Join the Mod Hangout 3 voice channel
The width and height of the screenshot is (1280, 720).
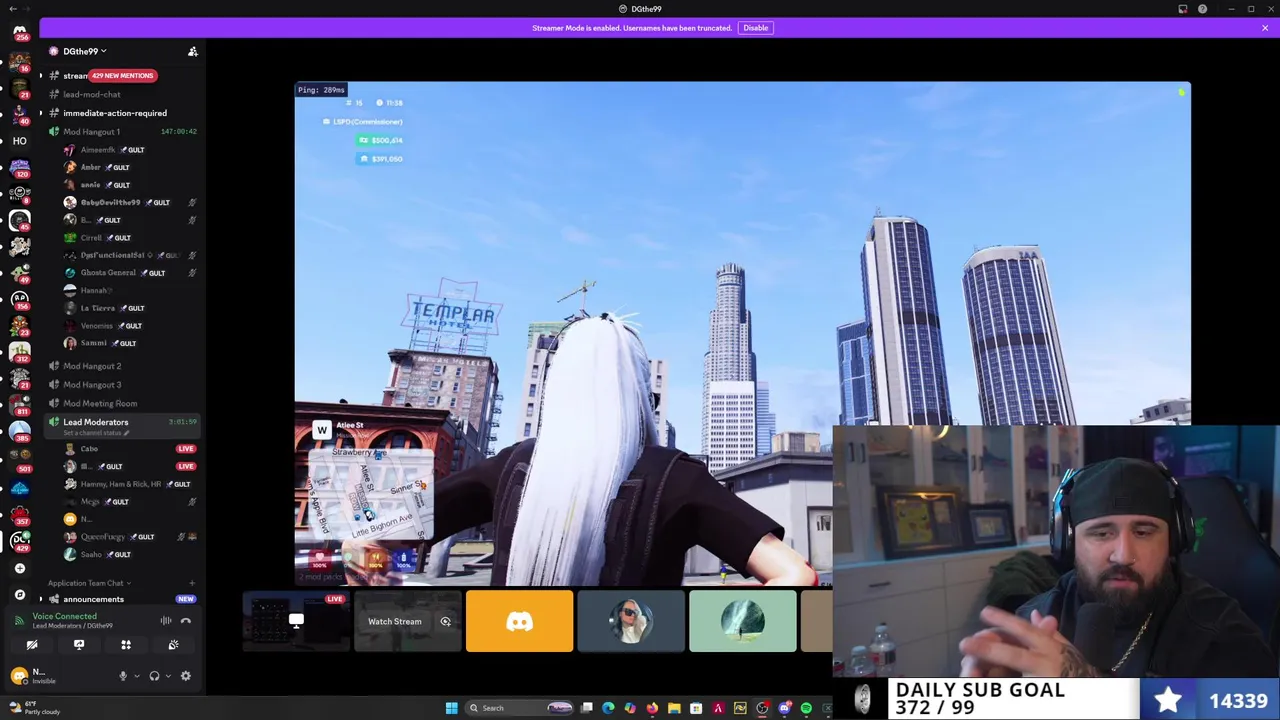pos(92,385)
